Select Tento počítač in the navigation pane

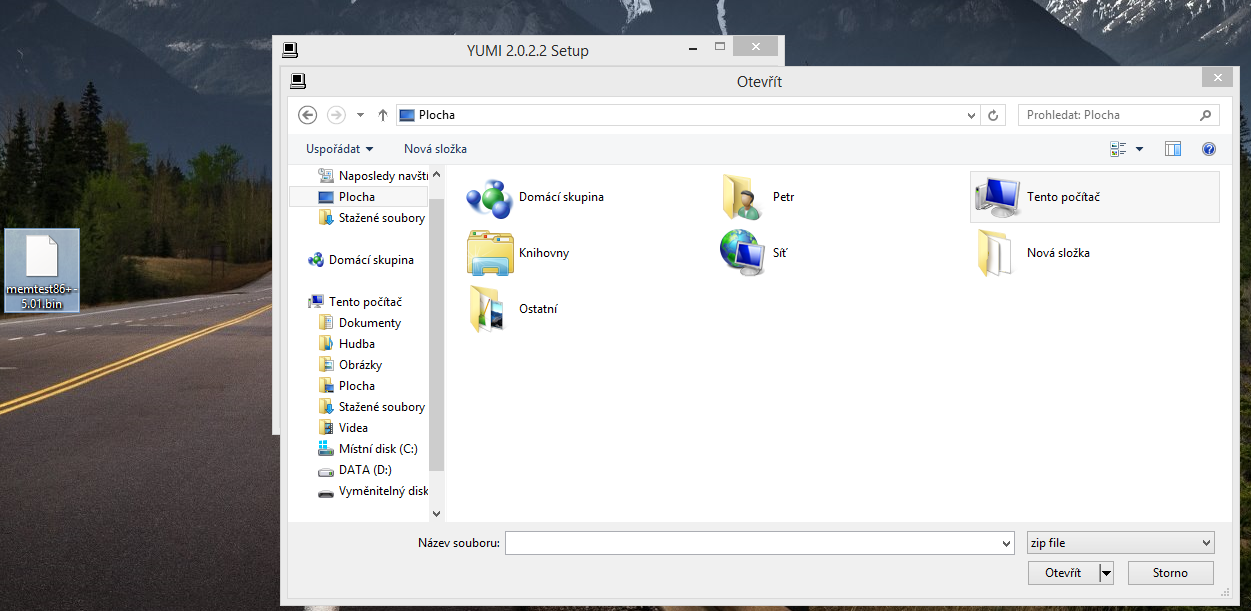[355, 302]
